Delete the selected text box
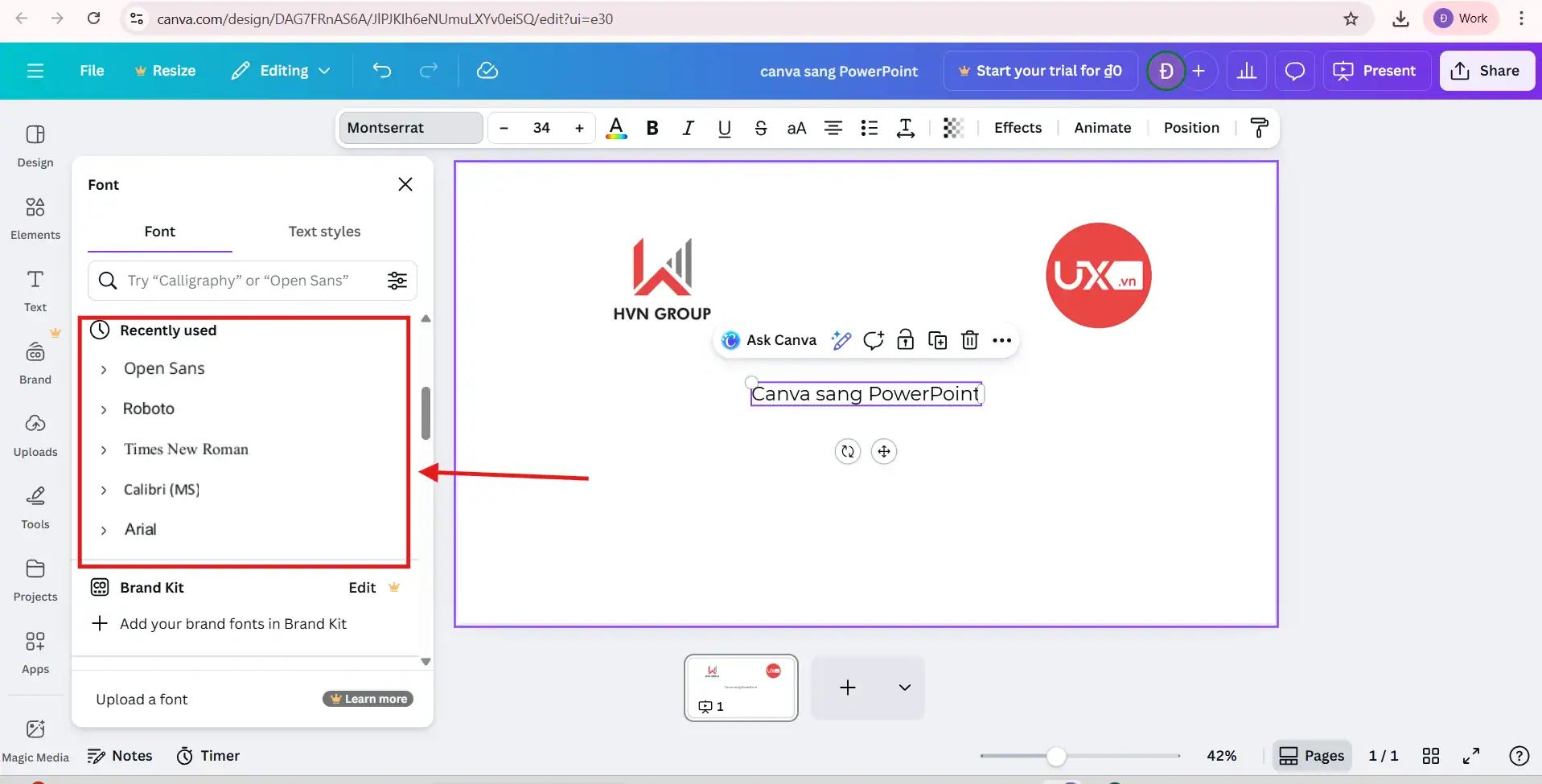Viewport: 1542px width, 784px height. coord(970,340)
